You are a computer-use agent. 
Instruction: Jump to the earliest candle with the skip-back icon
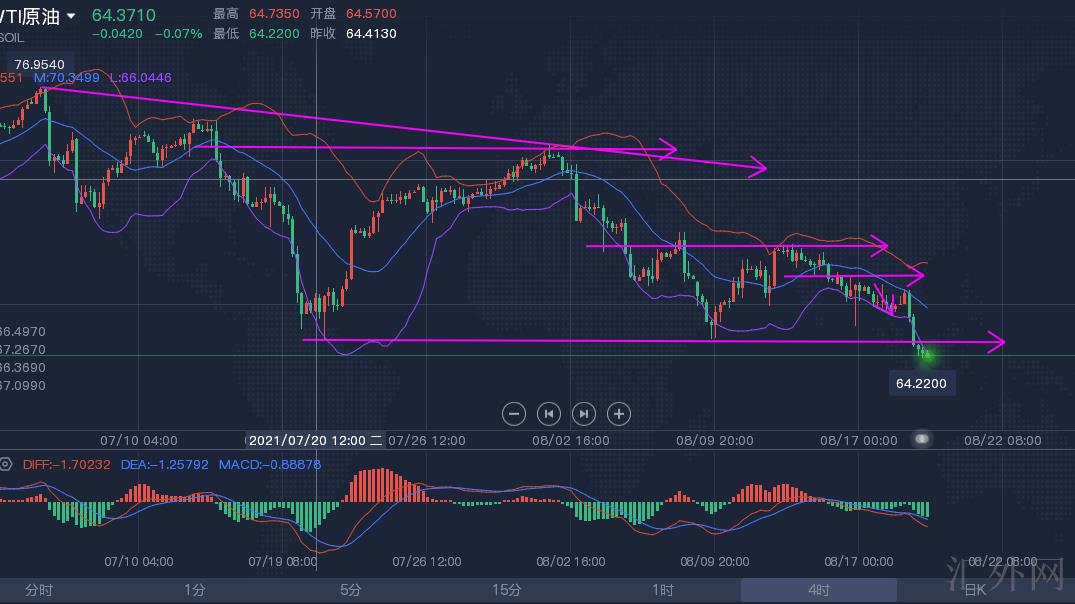548,413
